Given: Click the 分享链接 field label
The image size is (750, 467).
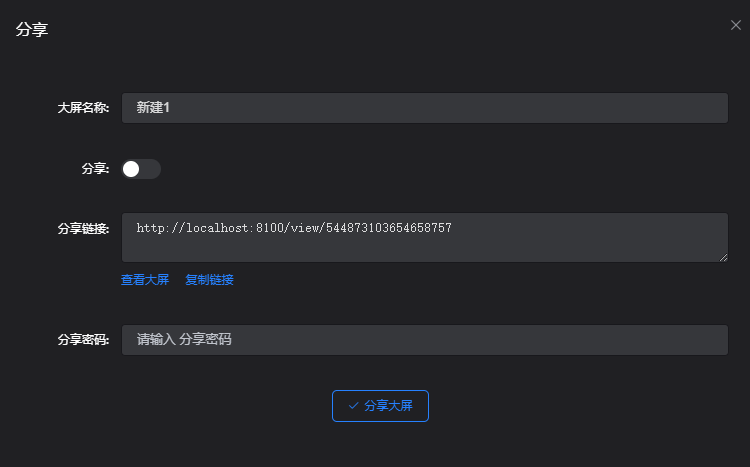Looking at the screenshot, I should (x=83, y=228).
